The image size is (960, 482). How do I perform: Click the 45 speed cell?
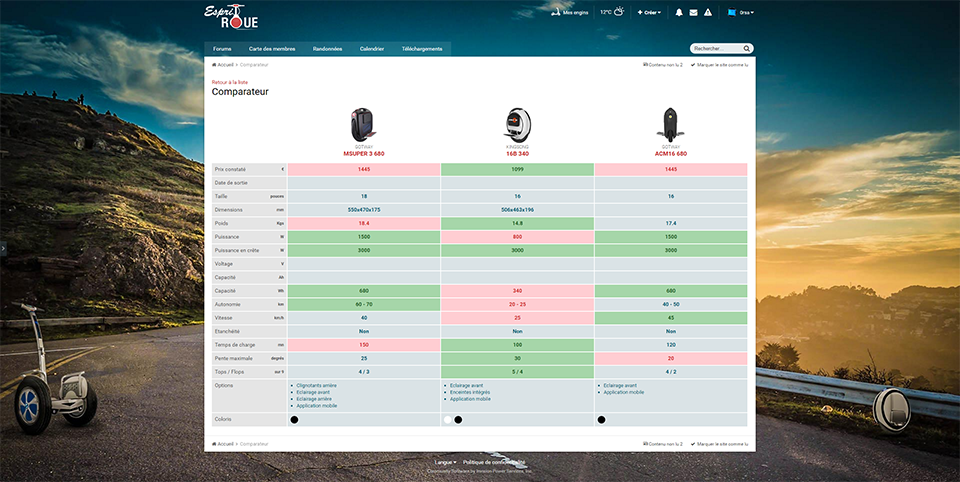[671, 318]
